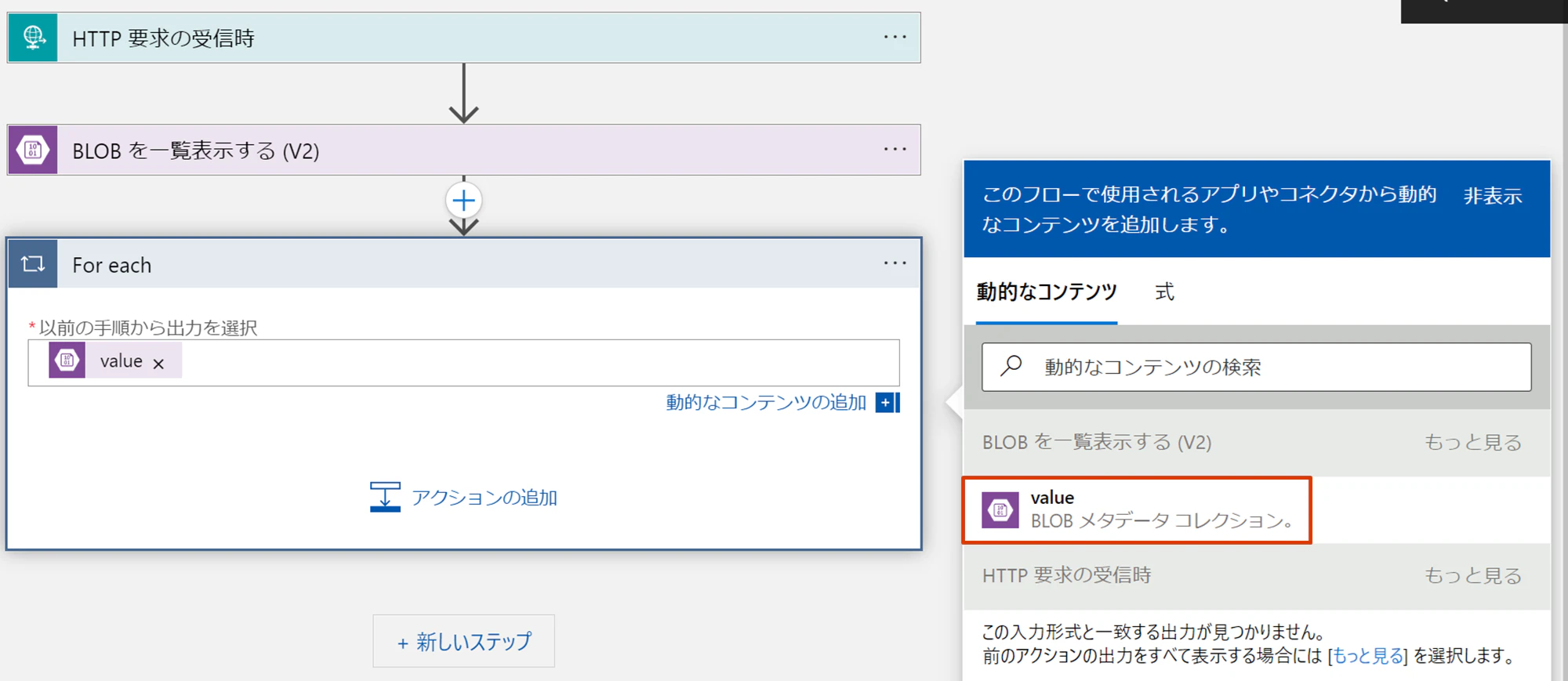
Task: Click the 以前の手順から出力を選択 input field
Action: point(463,363)
